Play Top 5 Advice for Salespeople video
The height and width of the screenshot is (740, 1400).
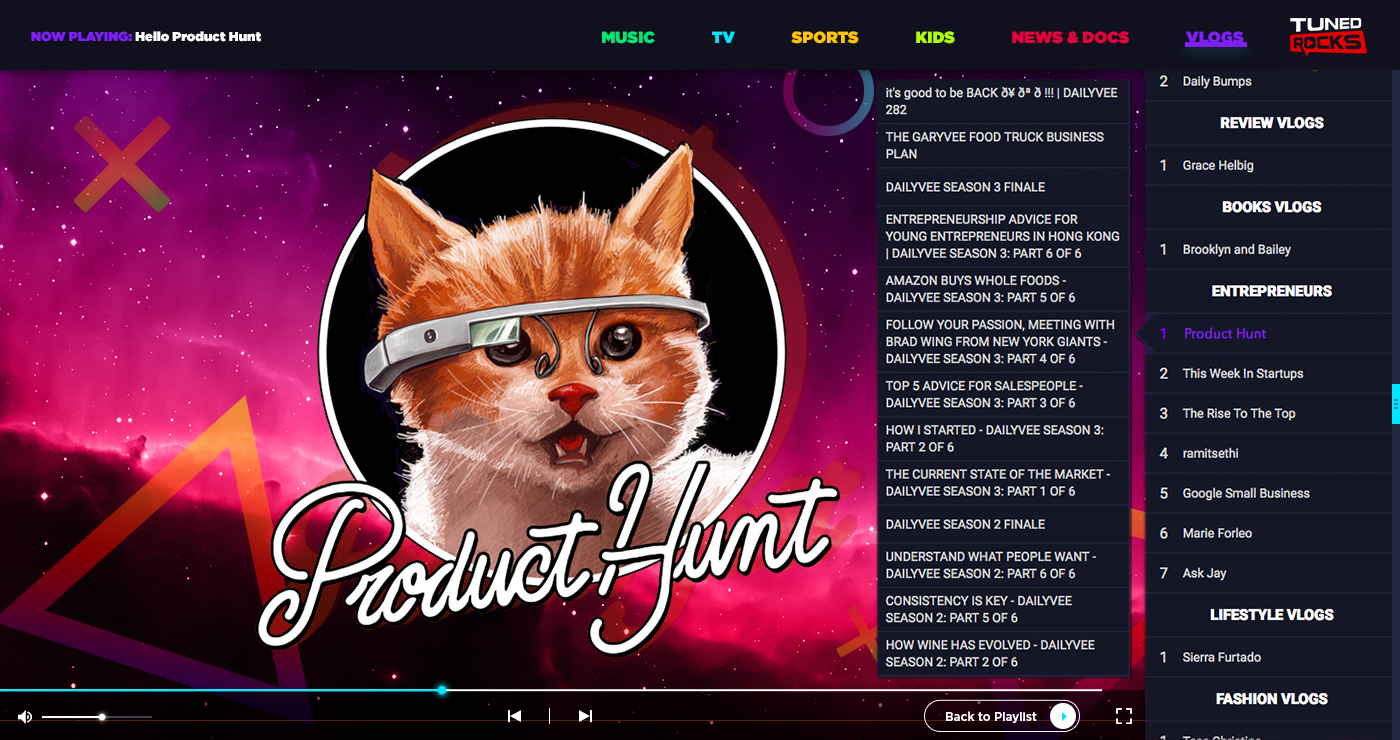[x=1003, y=394]
